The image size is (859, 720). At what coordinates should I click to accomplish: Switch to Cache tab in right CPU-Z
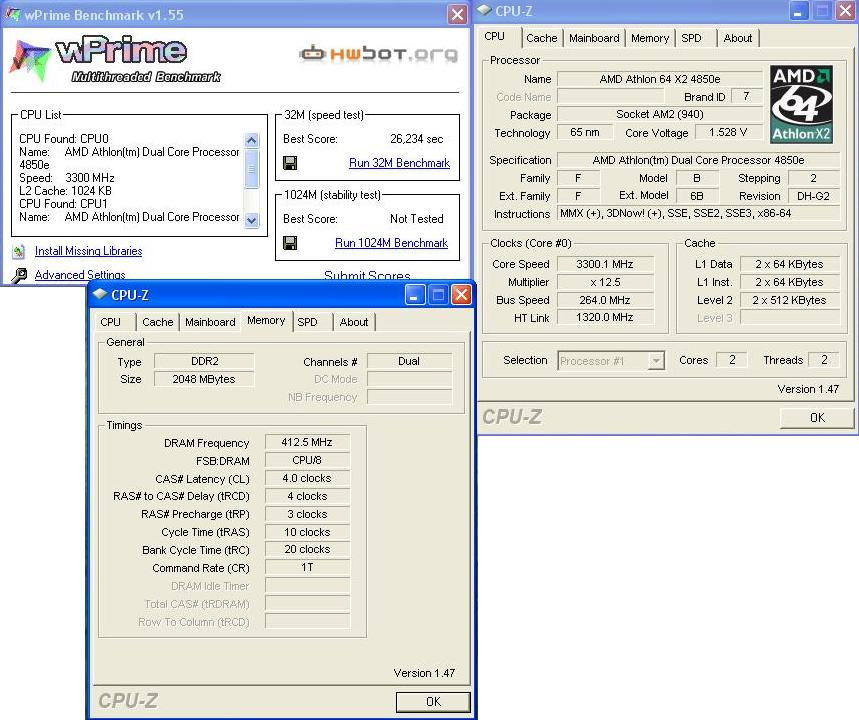coord(541,38)
